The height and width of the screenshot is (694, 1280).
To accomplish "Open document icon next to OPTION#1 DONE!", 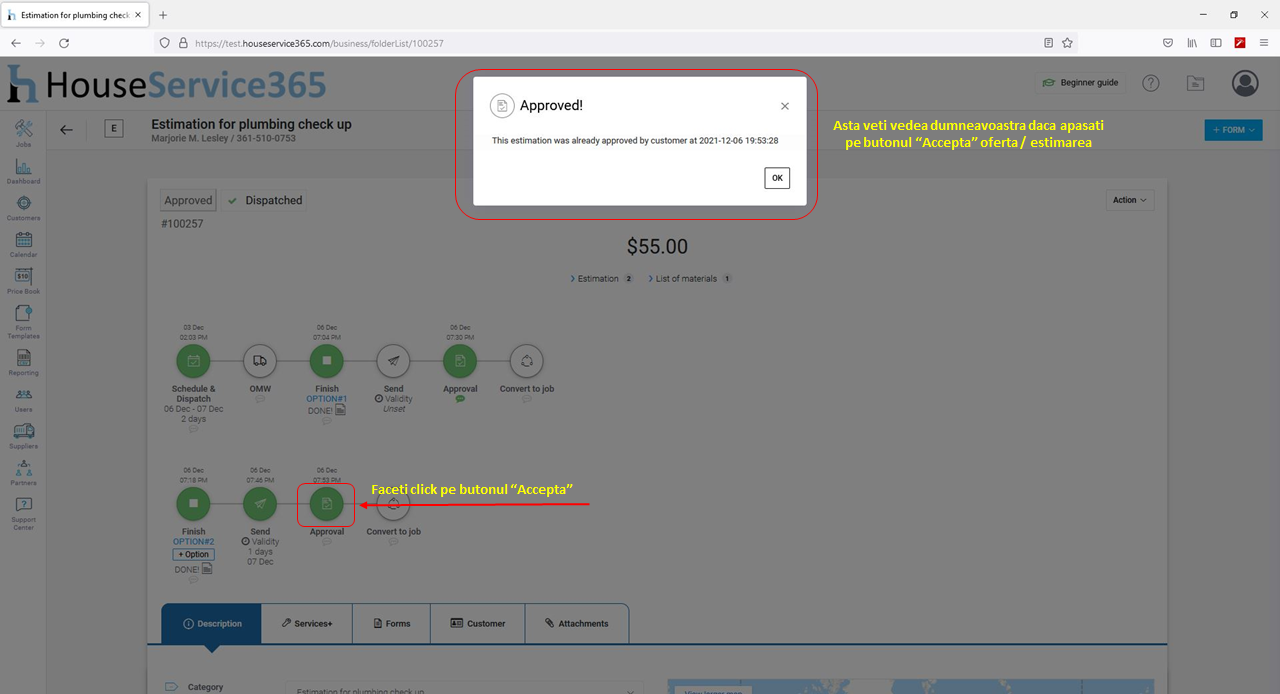I will coord(340,410).
